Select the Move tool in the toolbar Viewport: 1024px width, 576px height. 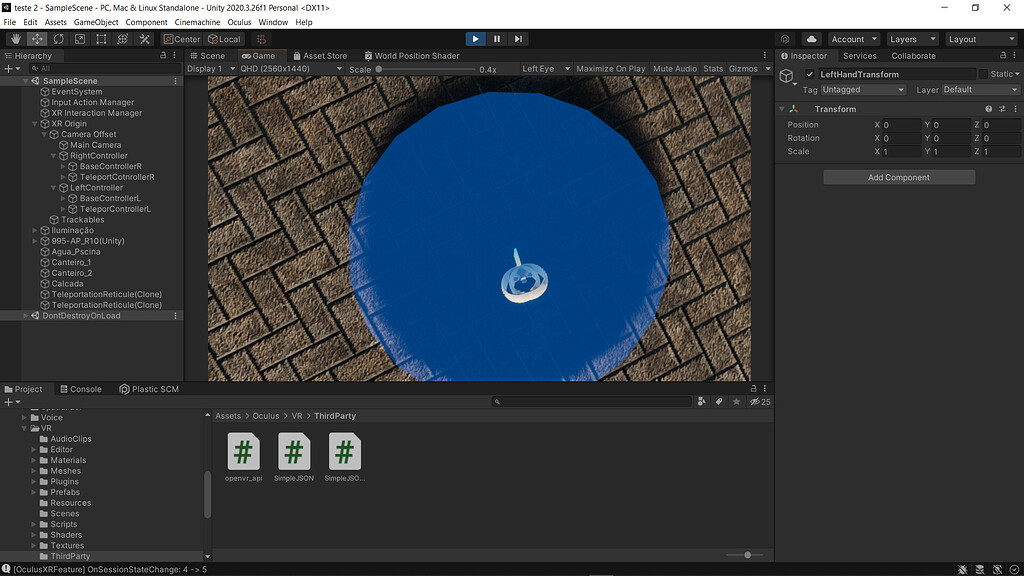pyautogui.click(x=37, y=39)
